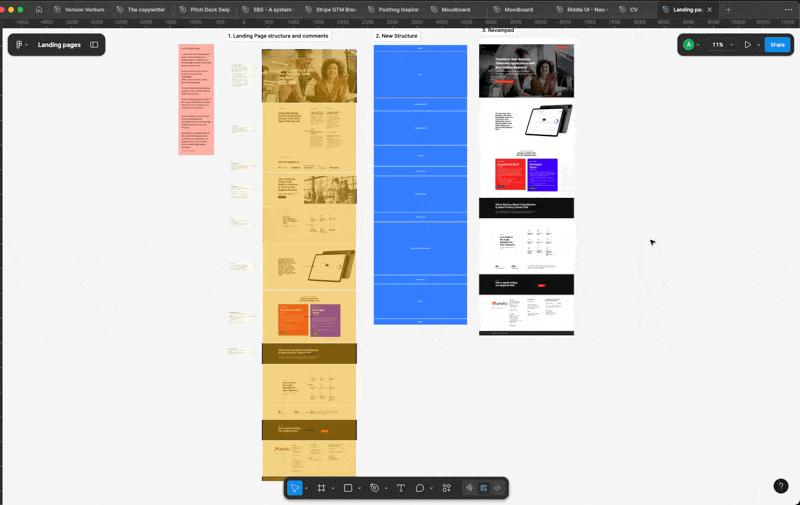
Task: Switch to the Riddle UI tab
Action: click(x=582, y=9)
